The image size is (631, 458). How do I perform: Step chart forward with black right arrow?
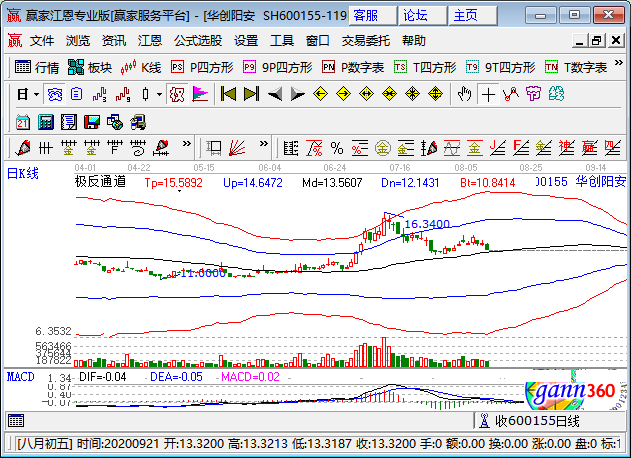click(x=298, y=95)
